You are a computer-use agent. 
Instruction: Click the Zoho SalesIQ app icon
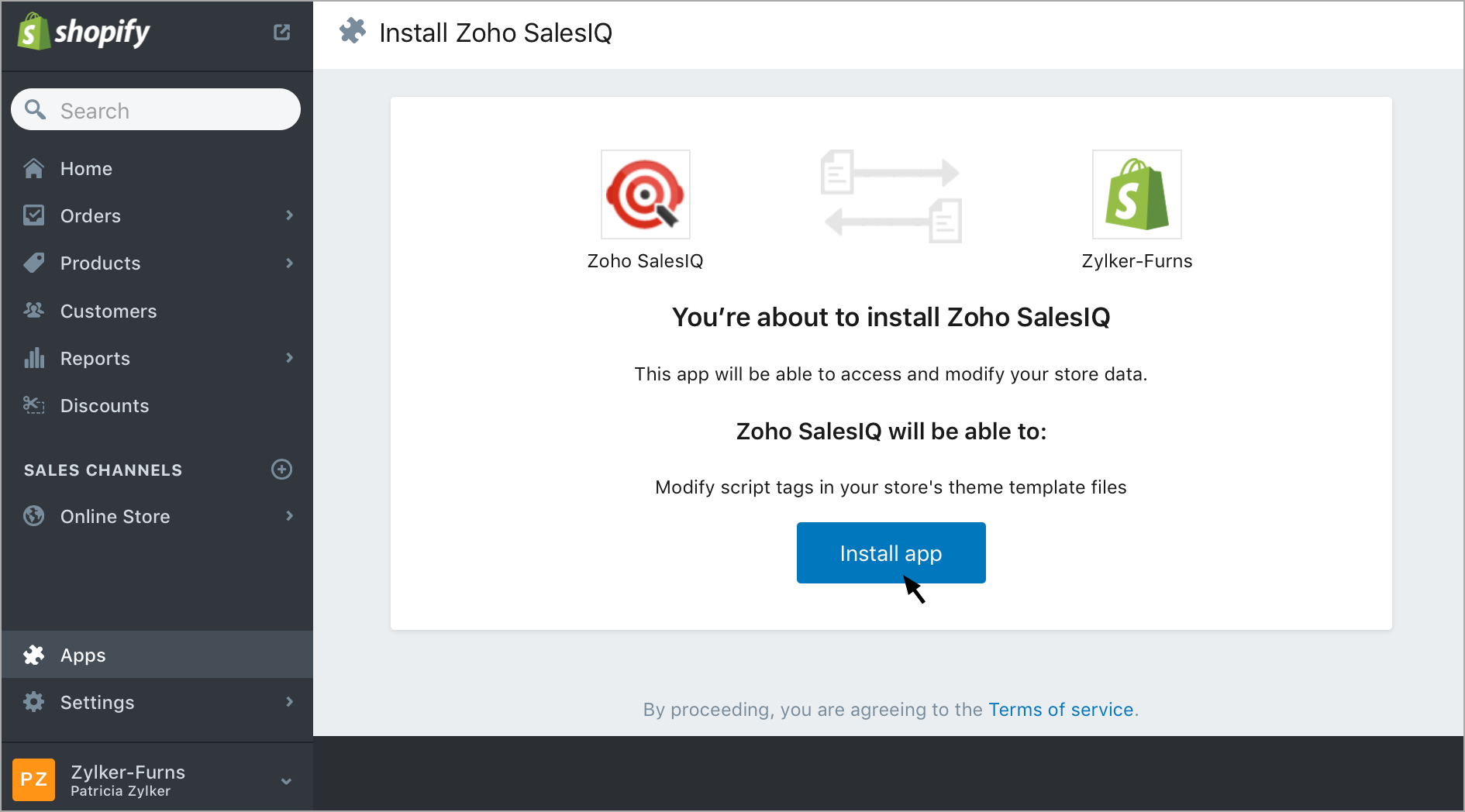tap(645, 194)
